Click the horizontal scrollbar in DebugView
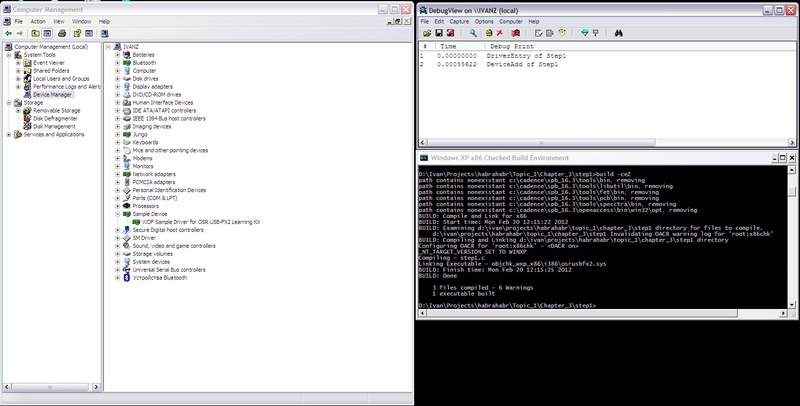Viewport: 800px width, 406px height. (541, 143)
